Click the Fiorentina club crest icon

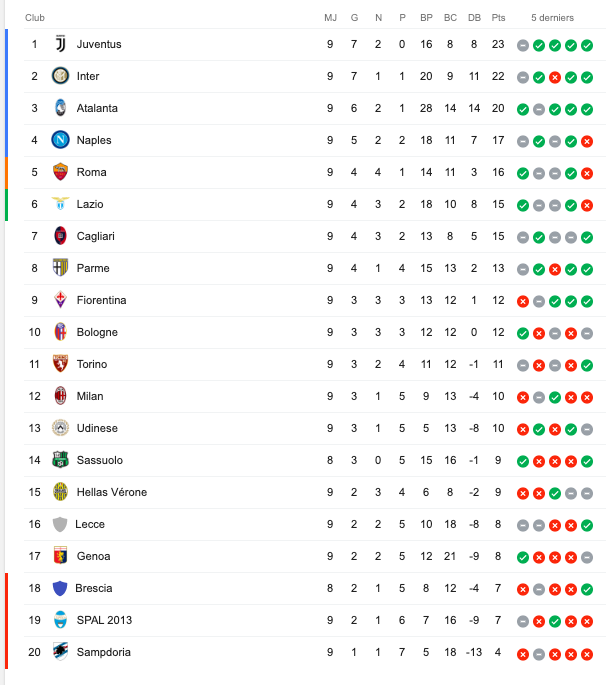61,300
